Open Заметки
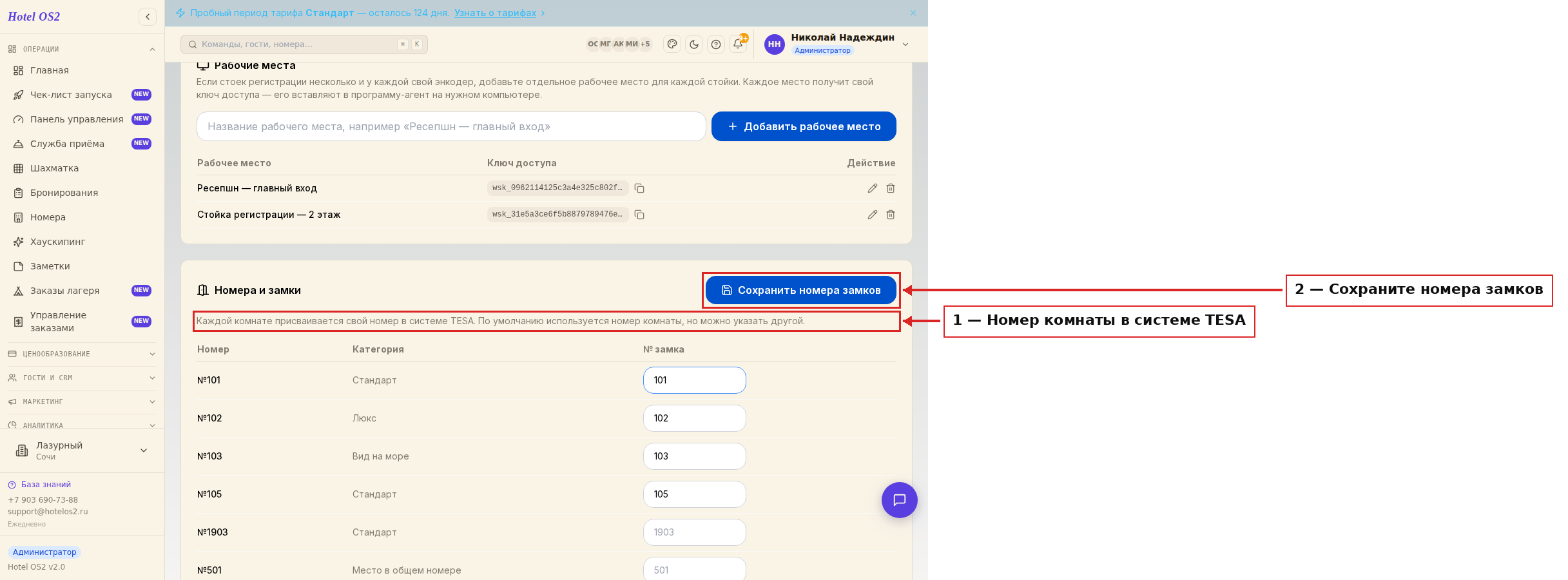The image size is (1568, 580). 82,266
